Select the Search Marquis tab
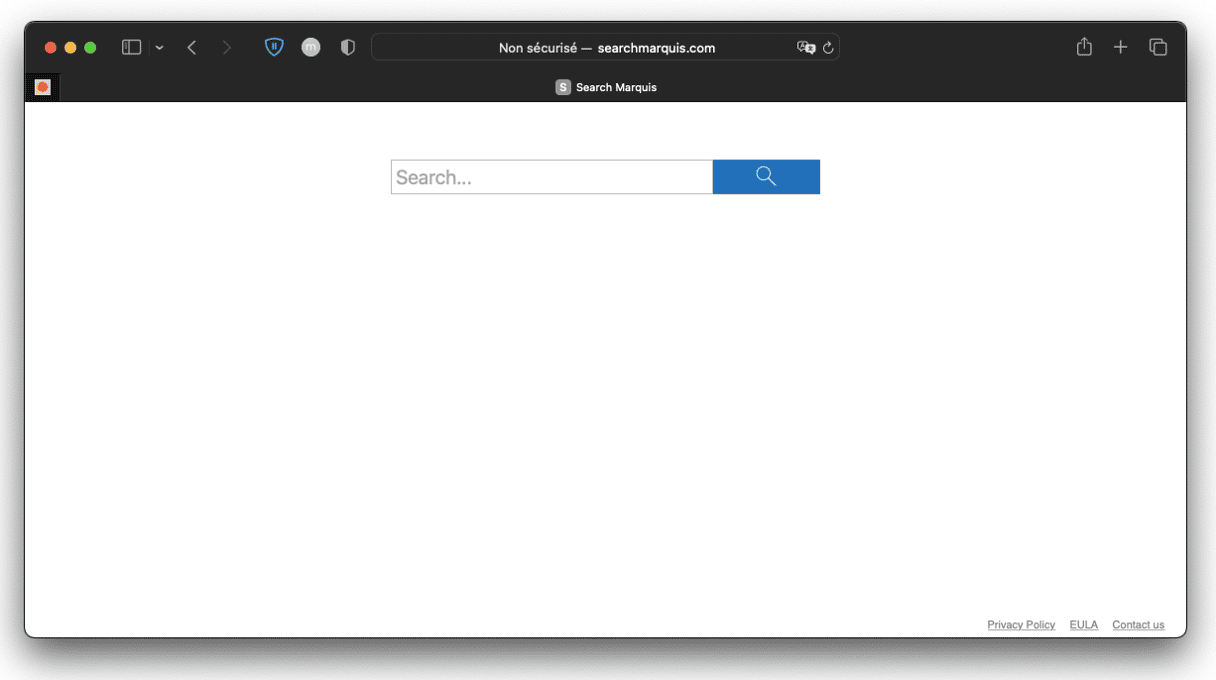Viewport: 1216px width, 680px height. pos(606,88)
